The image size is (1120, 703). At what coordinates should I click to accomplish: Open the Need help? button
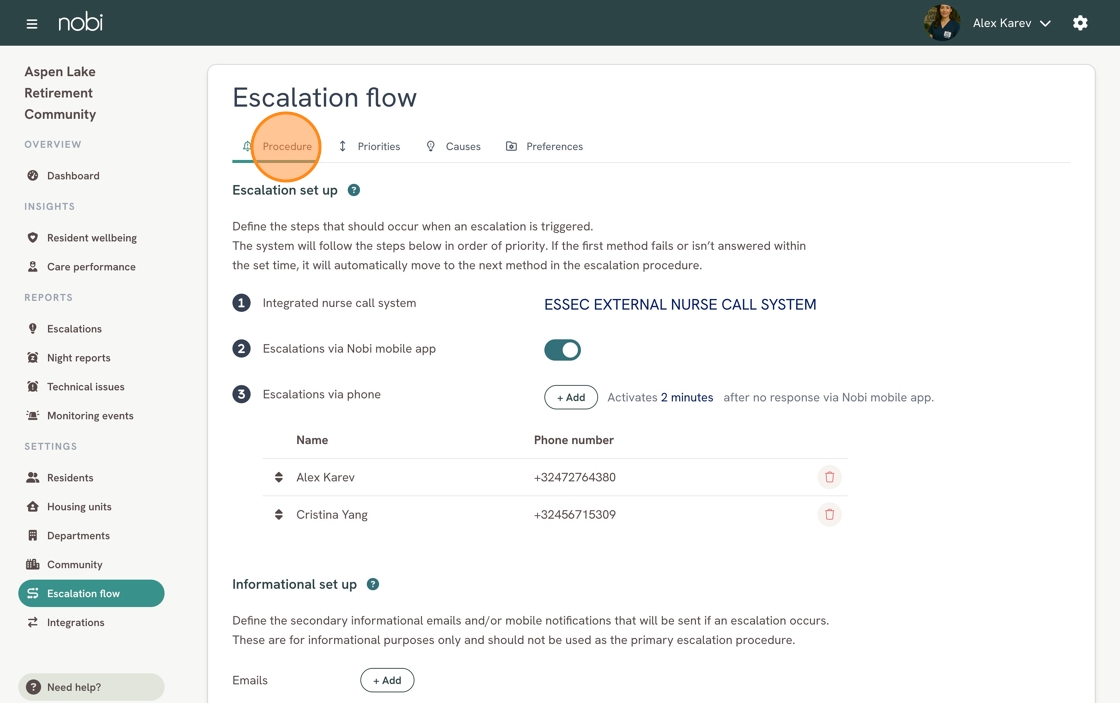[91, 687]
